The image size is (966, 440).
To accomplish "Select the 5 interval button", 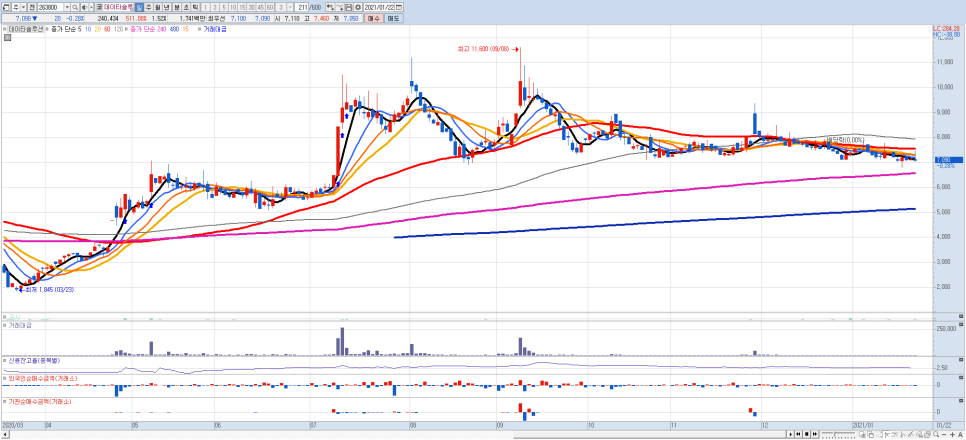I will (224, 7).
